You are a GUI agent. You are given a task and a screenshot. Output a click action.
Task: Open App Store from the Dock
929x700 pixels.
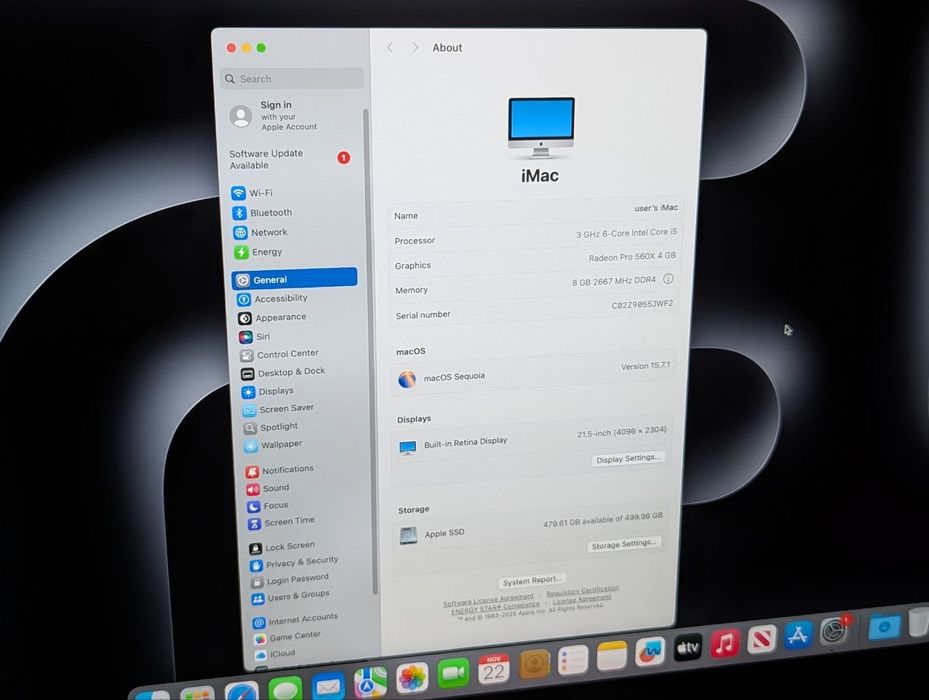coord(798,635)
